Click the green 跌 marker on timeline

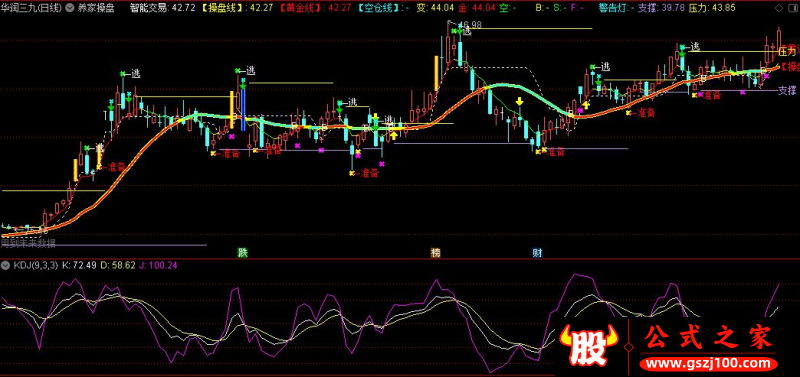[x=243, y=253]
